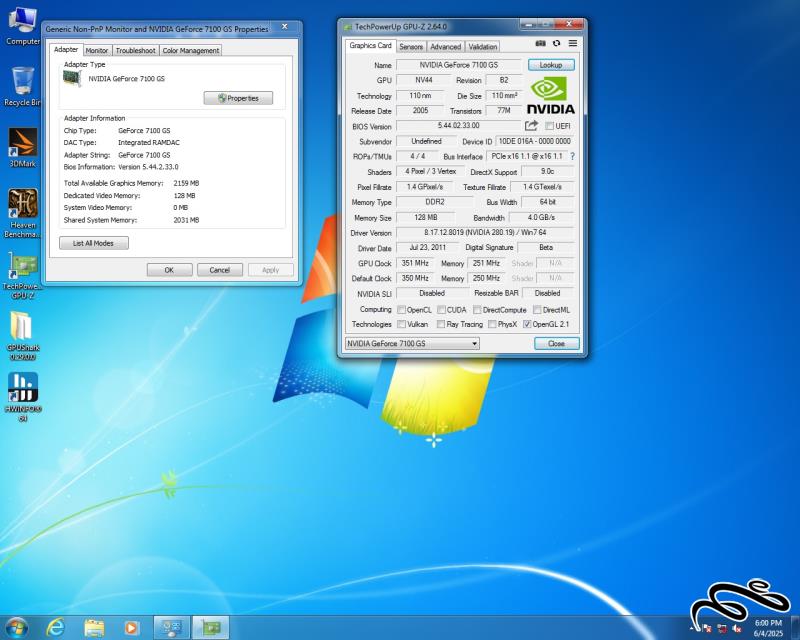This screenshot has height=640, width=800.
Task: Open the GPU selection dropdown in GPU-Z
Action: click(412, 343)
